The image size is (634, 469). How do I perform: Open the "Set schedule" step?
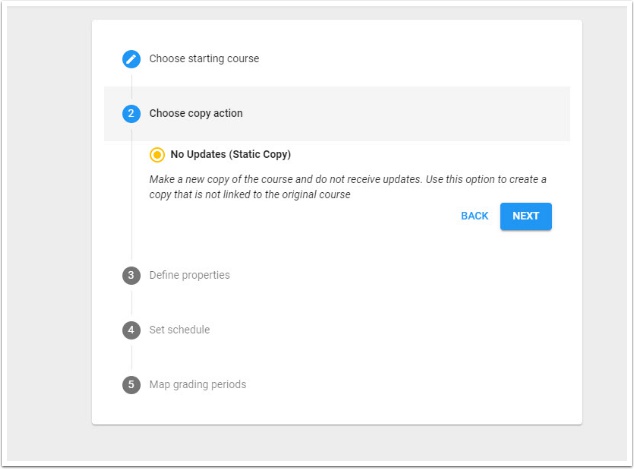(x=179, y=330)
